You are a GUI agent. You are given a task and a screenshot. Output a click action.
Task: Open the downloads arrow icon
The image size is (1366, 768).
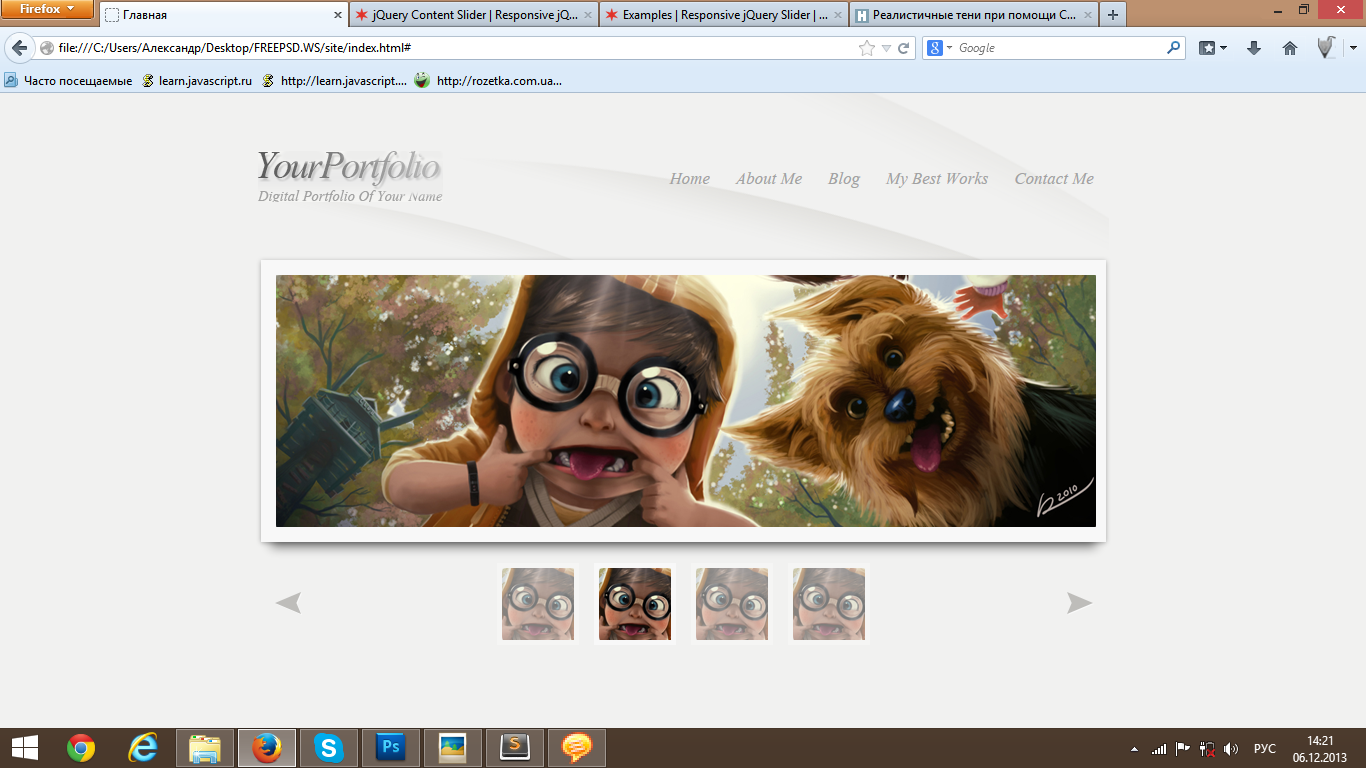click(x=1254, y=48)
